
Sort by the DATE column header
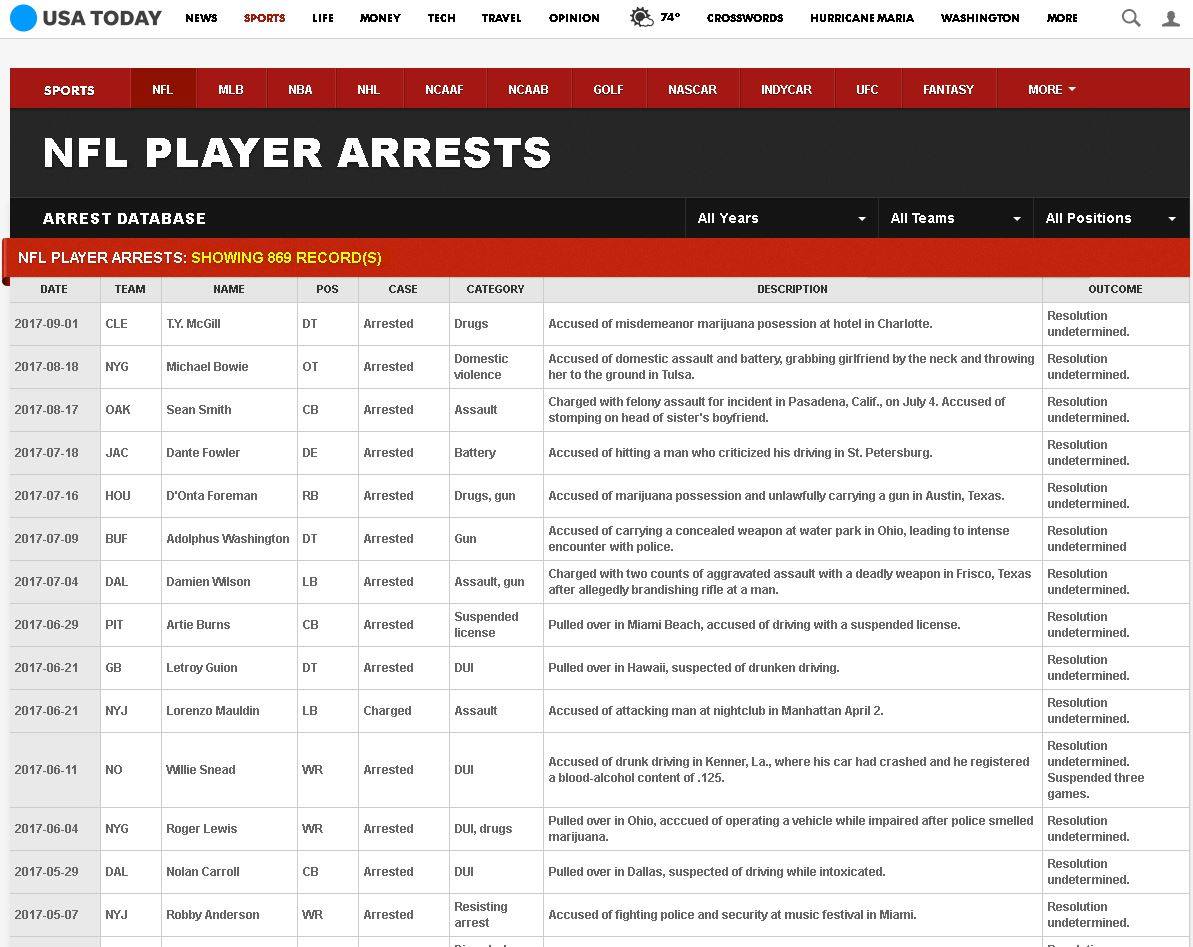coord(54,289)
